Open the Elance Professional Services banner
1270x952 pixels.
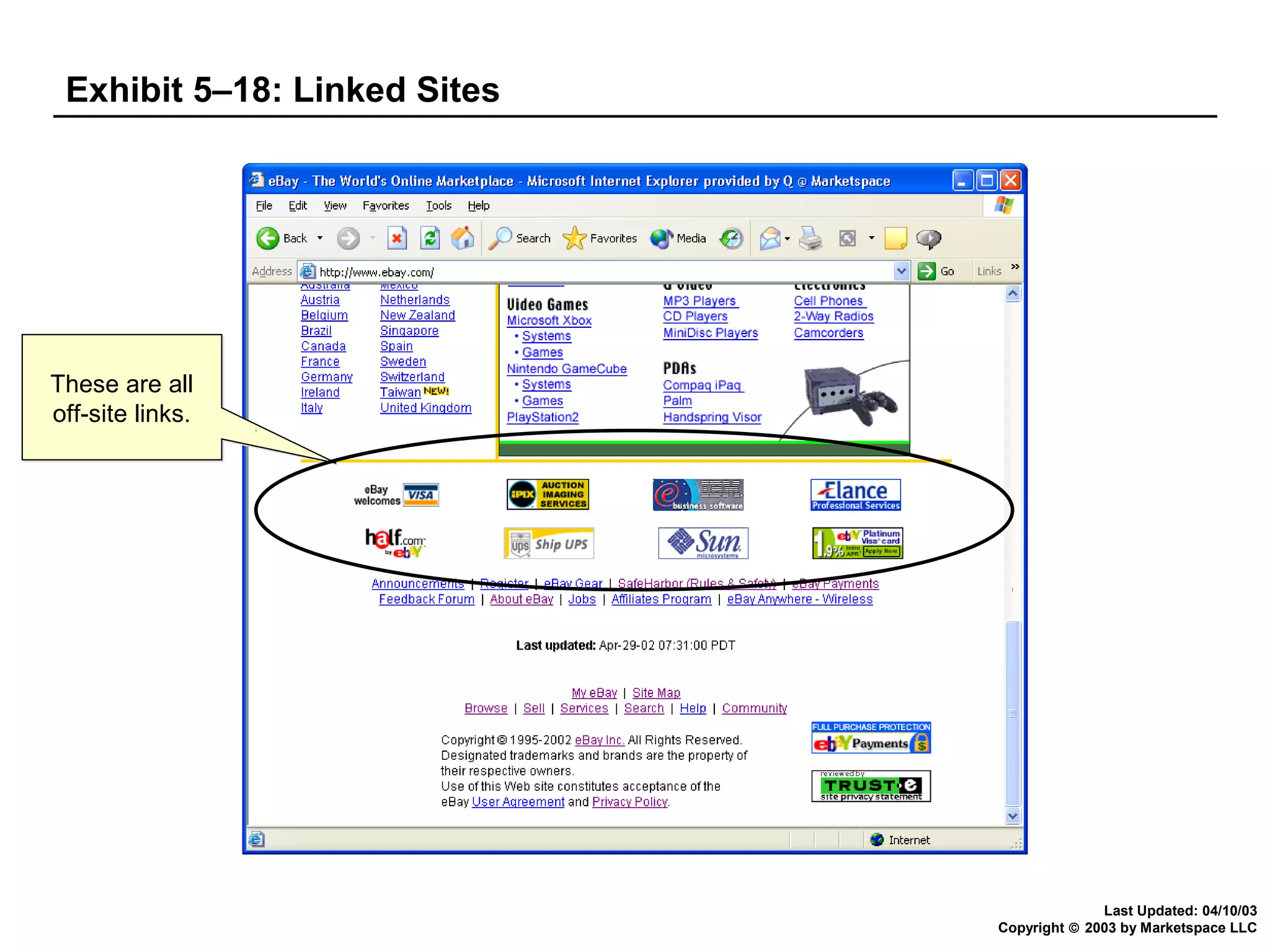[856, 495]
